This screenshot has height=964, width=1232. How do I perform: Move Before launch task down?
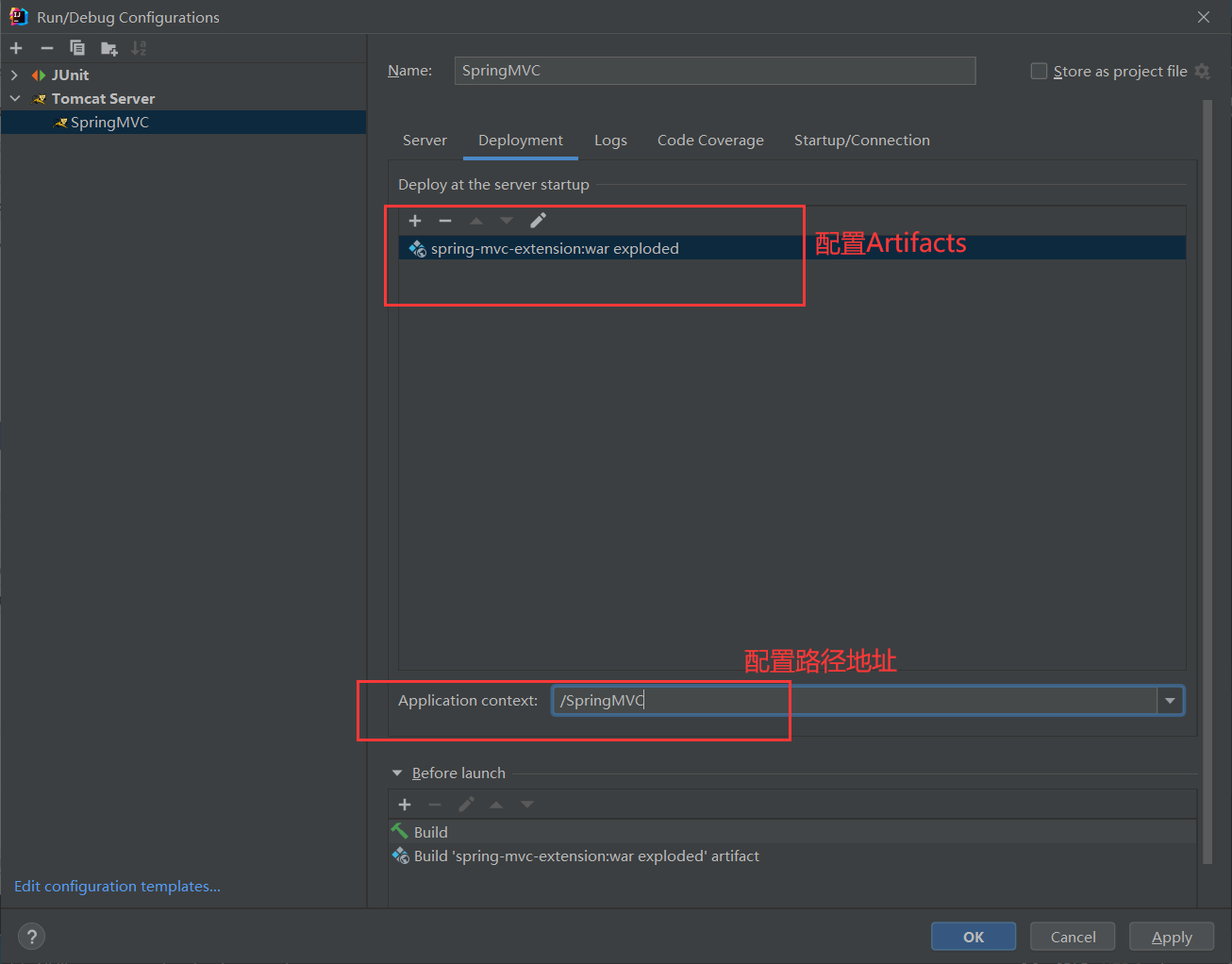click(x=527, y=805)
